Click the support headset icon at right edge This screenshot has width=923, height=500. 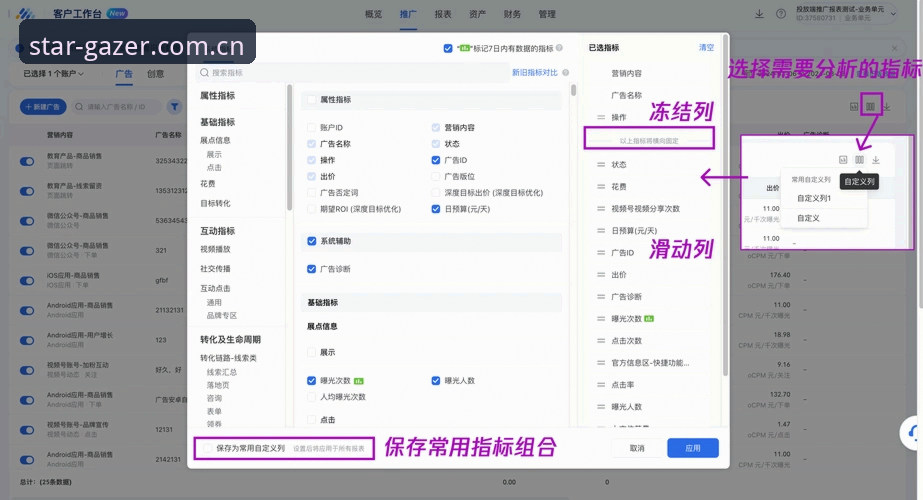pos(913,433)
